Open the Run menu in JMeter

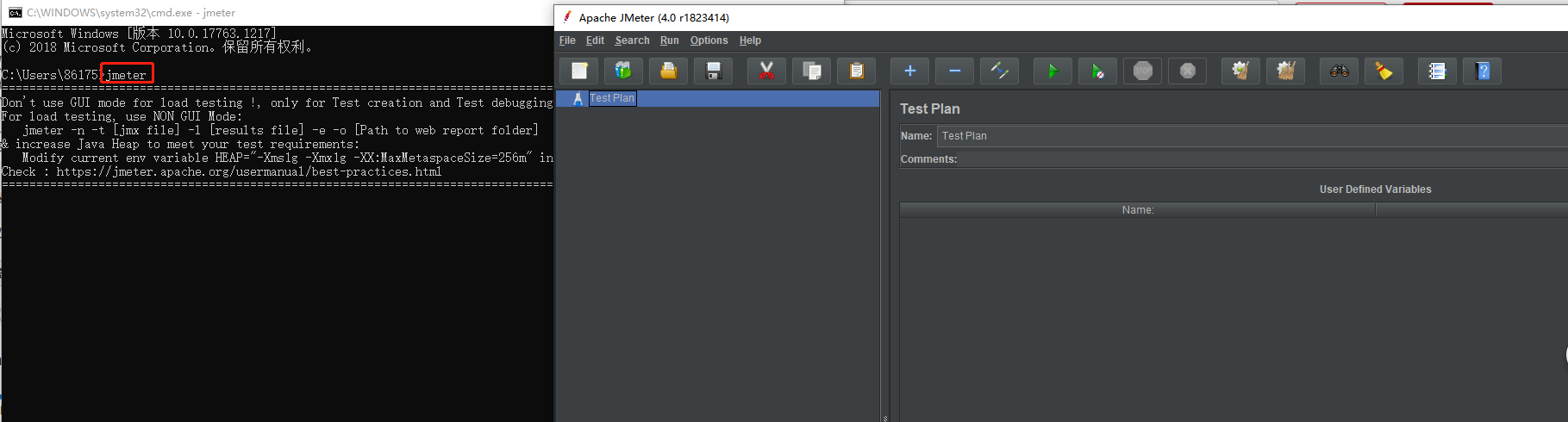[x=670, y=40]
